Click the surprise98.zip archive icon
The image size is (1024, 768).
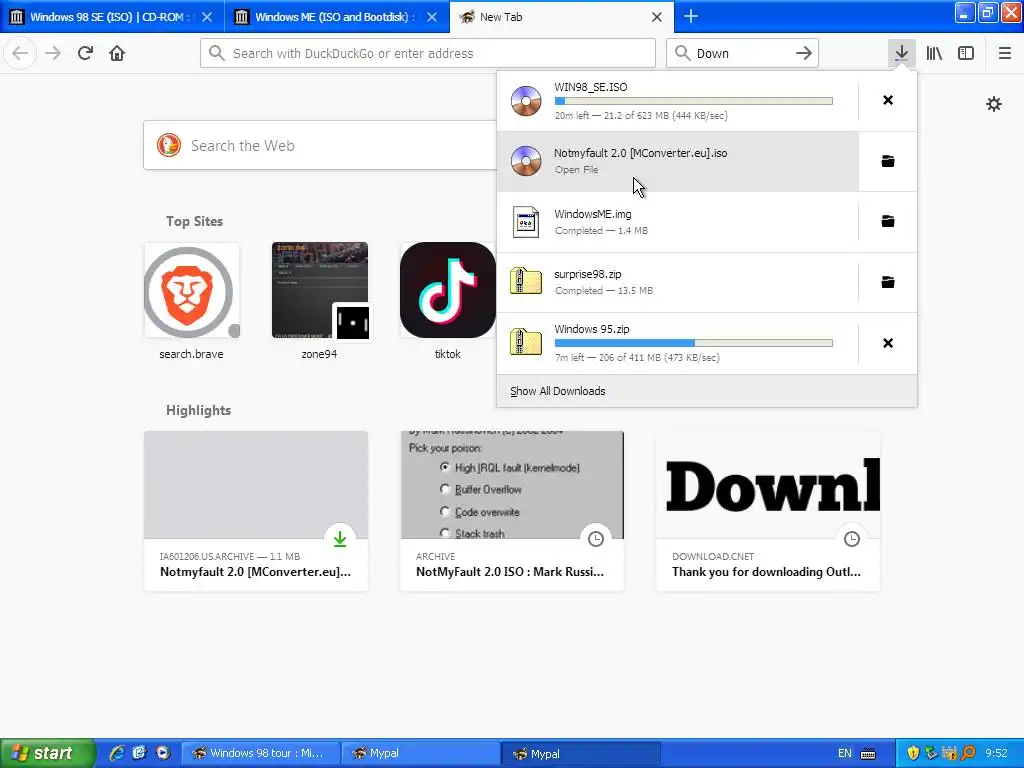(526, 281)
